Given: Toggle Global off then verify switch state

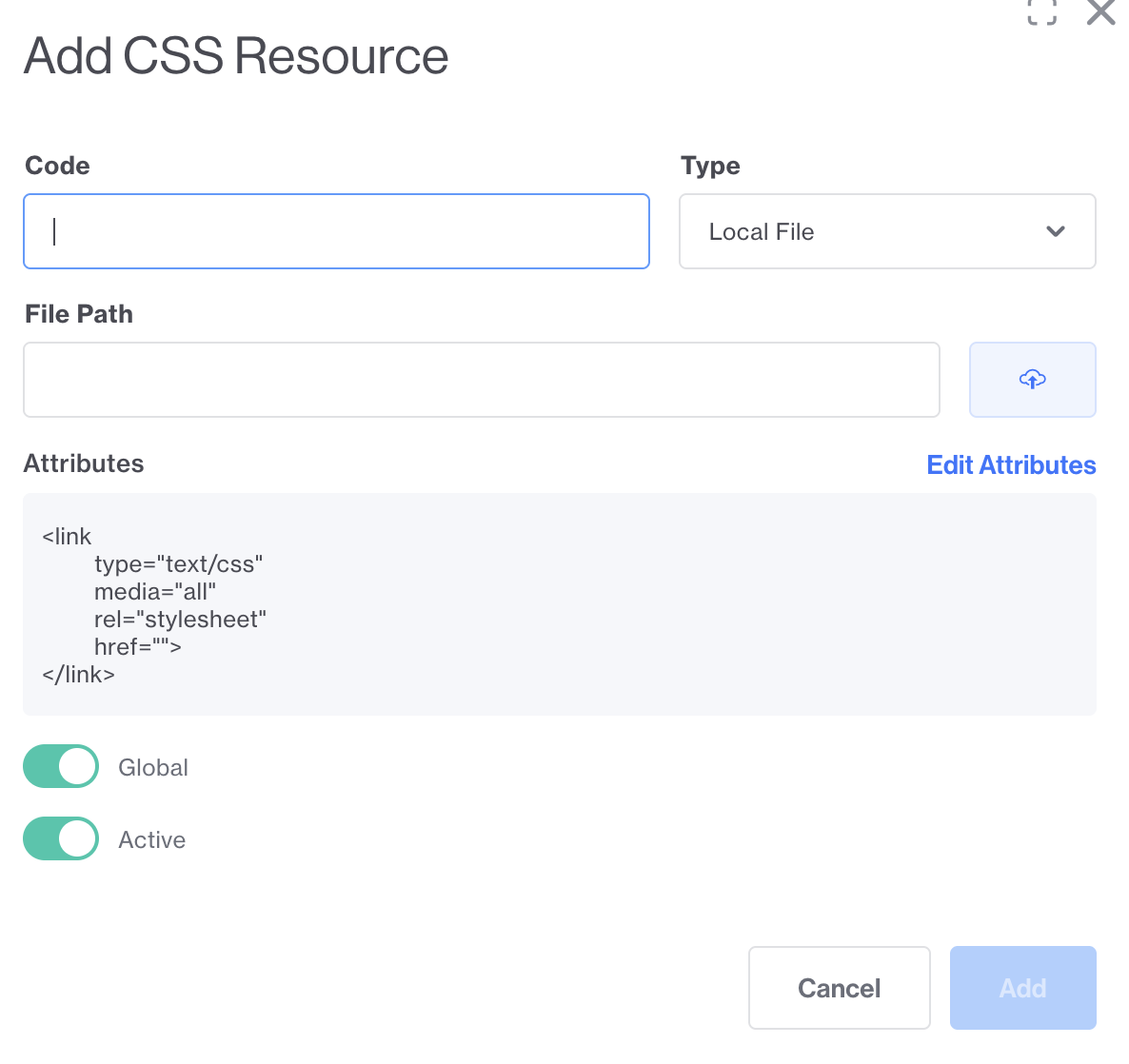Looking at the screenshot, I should point(60,766).
